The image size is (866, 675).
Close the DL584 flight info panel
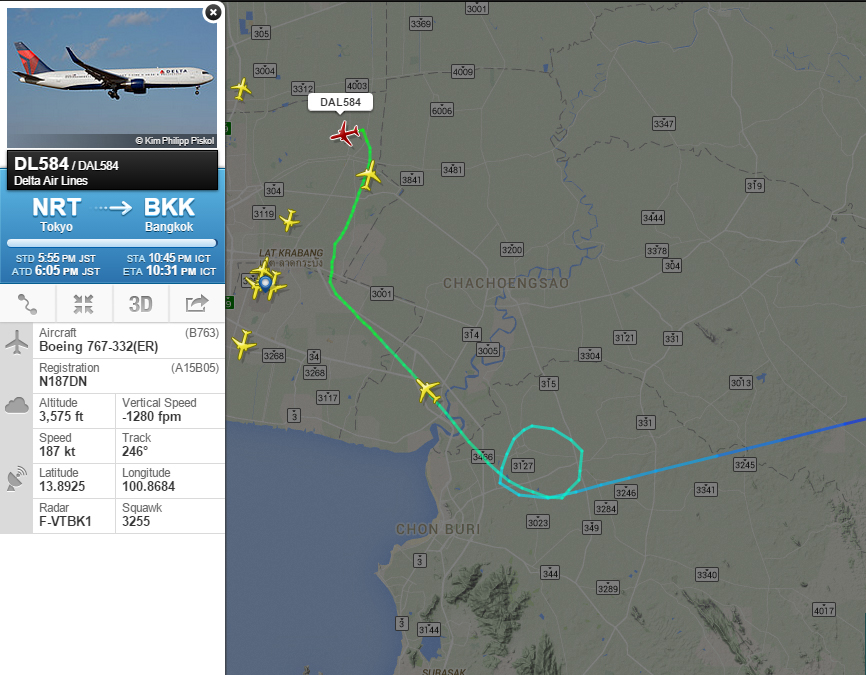(x=213, y=12)
